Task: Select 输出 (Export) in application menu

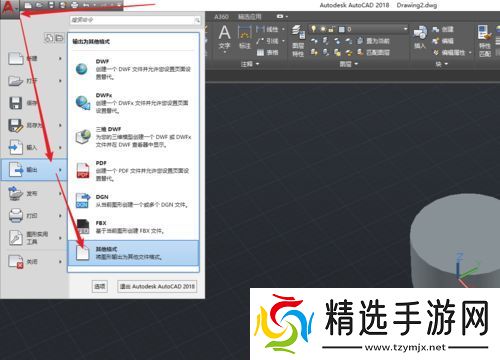Action: (x=34, y=170)
